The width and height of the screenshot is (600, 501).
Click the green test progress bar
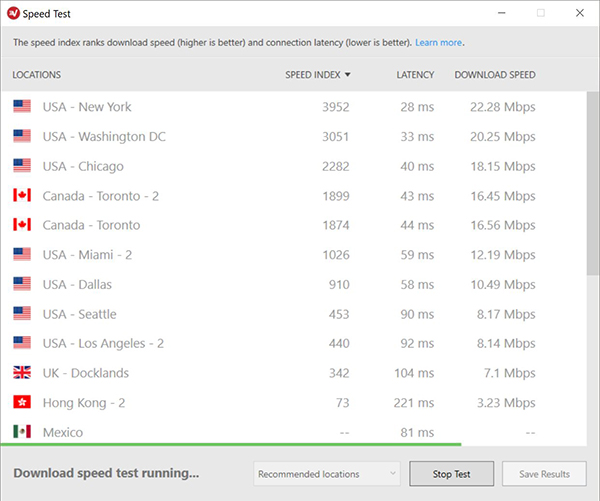coord(230,443)
